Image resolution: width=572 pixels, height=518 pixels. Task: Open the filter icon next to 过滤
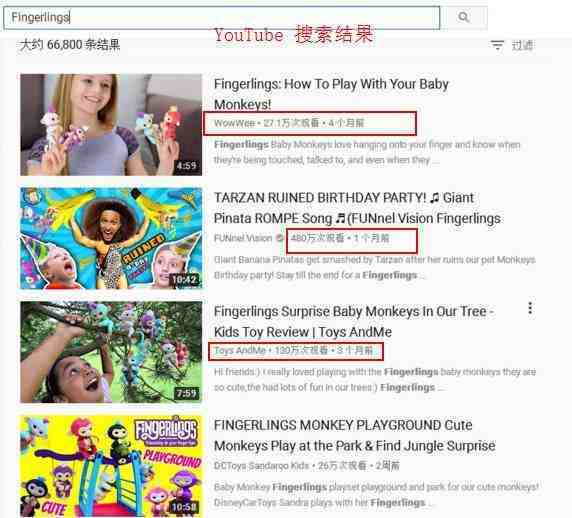point(497,45)
